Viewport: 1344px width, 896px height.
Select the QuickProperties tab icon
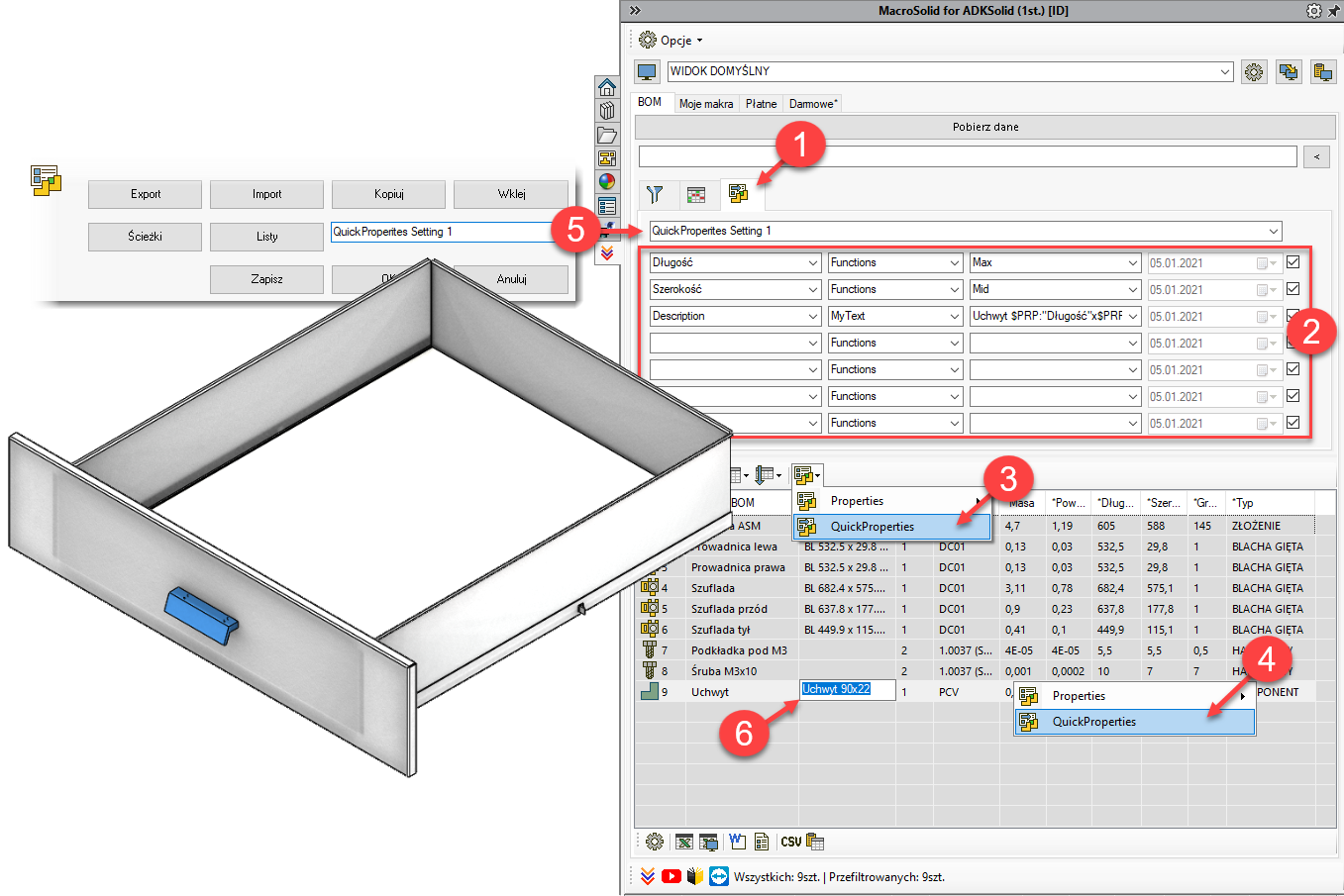pyautogui.click(x=739, y=193)
